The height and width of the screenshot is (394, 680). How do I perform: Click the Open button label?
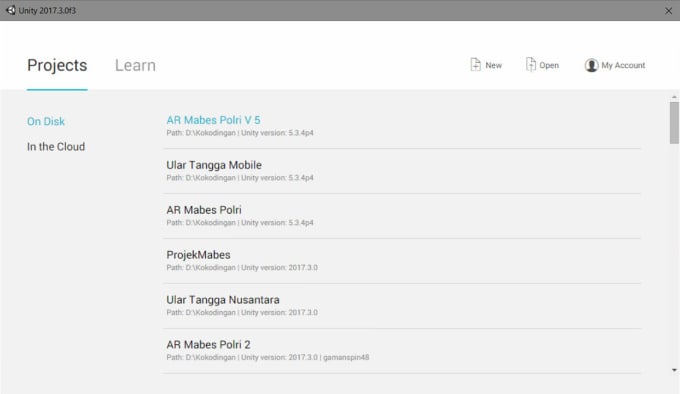click(x=549, y=65)
